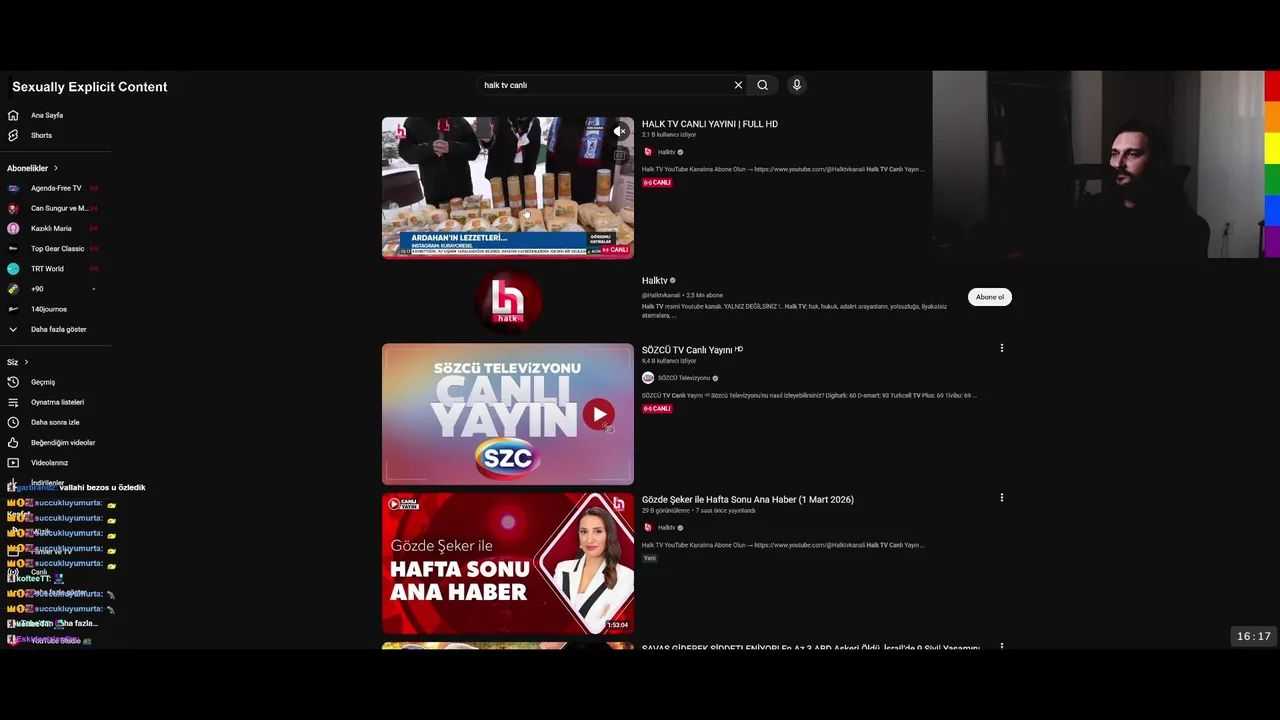Open SÖZCÜ Canlı Yayın thumbnail
Viewport: 1280px width, 720px height.
508,414
